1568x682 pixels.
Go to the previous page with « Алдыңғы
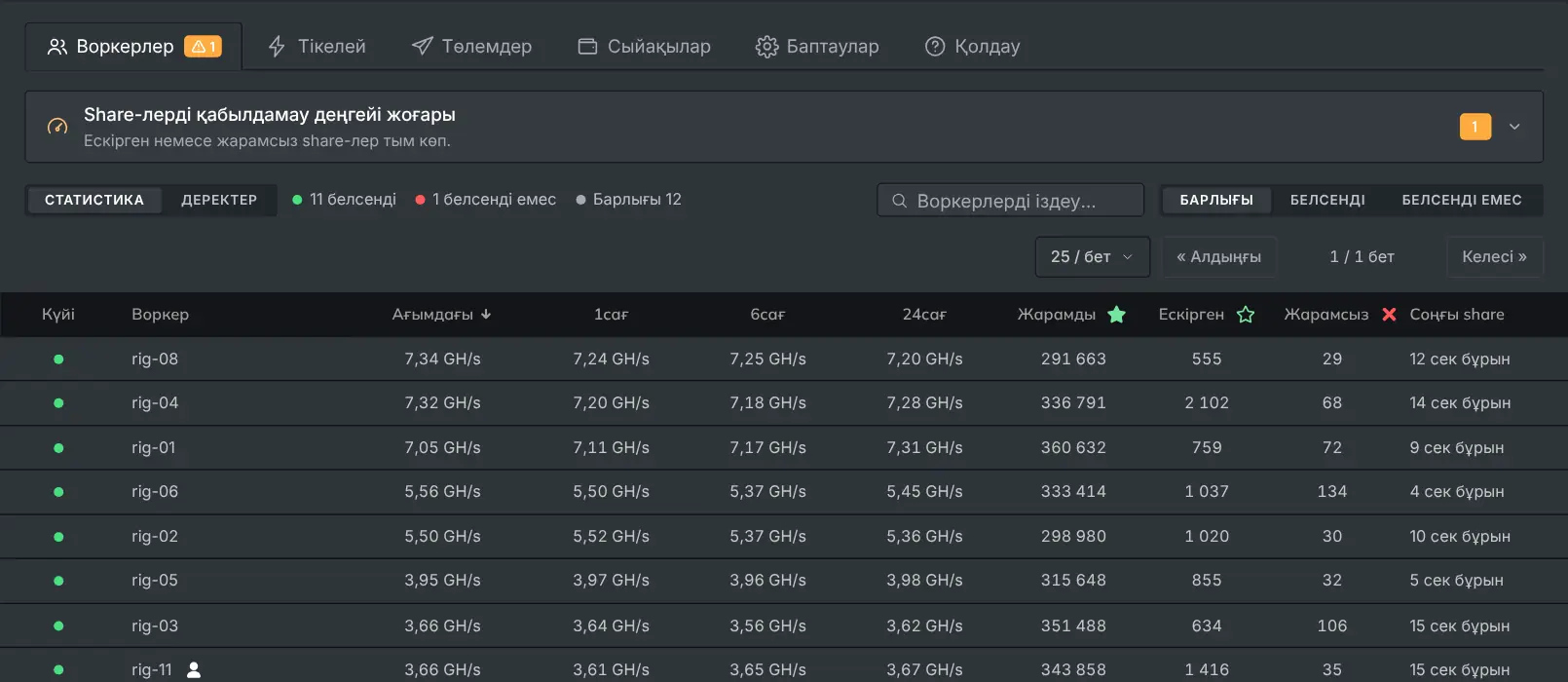point(1218,257)
